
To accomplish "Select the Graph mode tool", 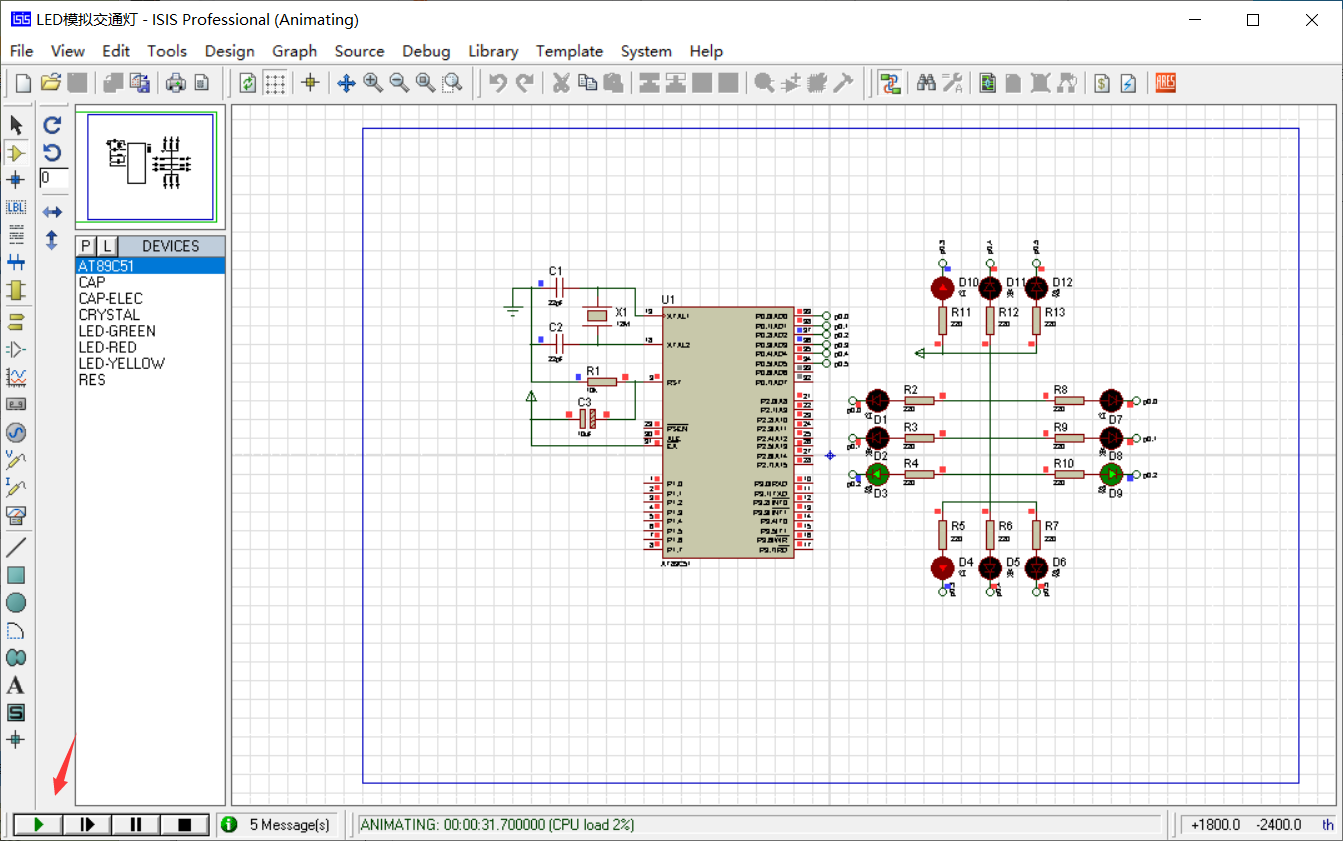I will coord(16,377).
